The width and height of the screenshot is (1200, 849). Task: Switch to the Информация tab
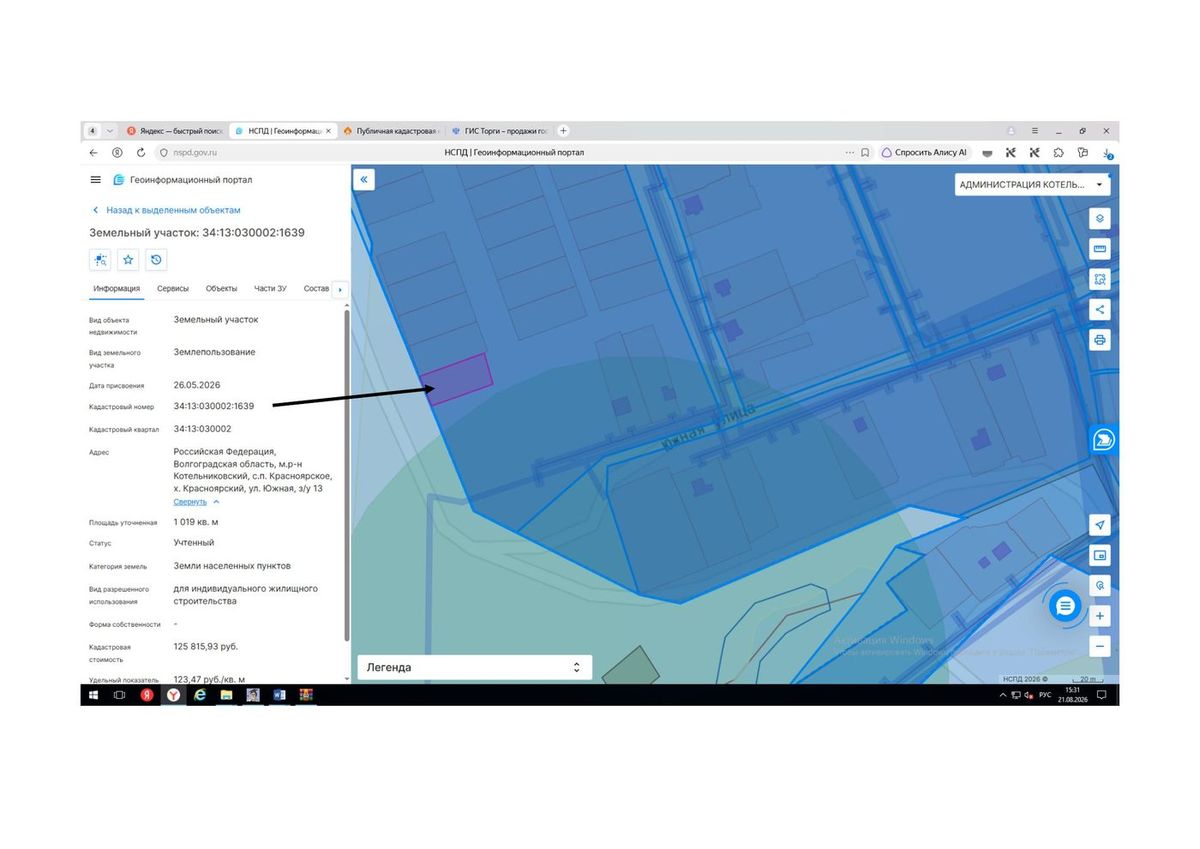pyautogui.click(x=116, y=289)
